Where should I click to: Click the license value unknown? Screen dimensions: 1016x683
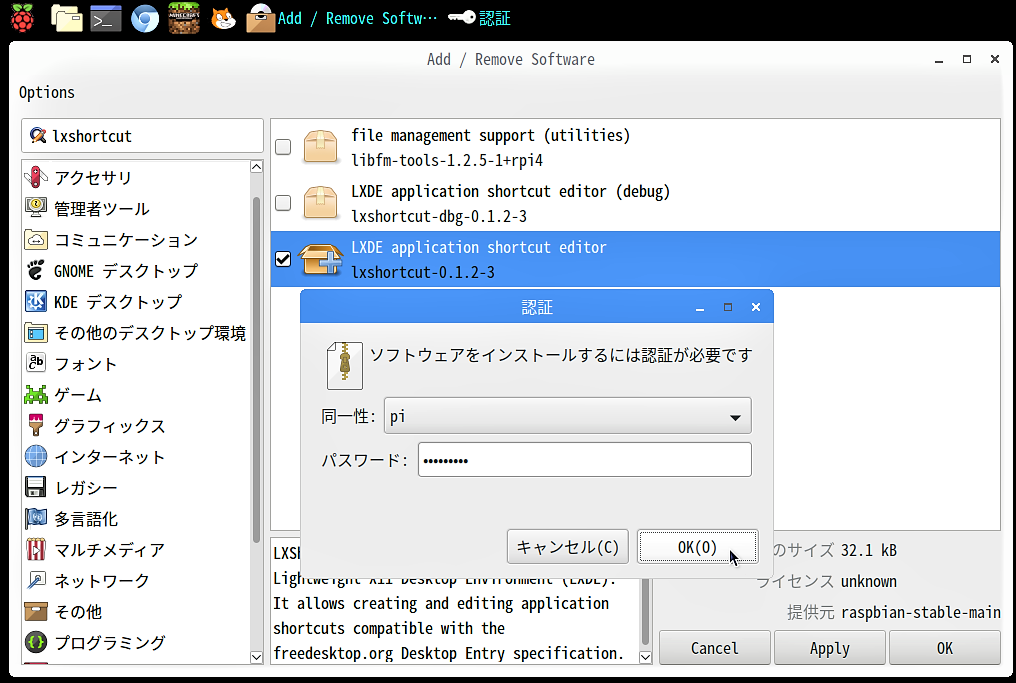[x=869, y=581]
